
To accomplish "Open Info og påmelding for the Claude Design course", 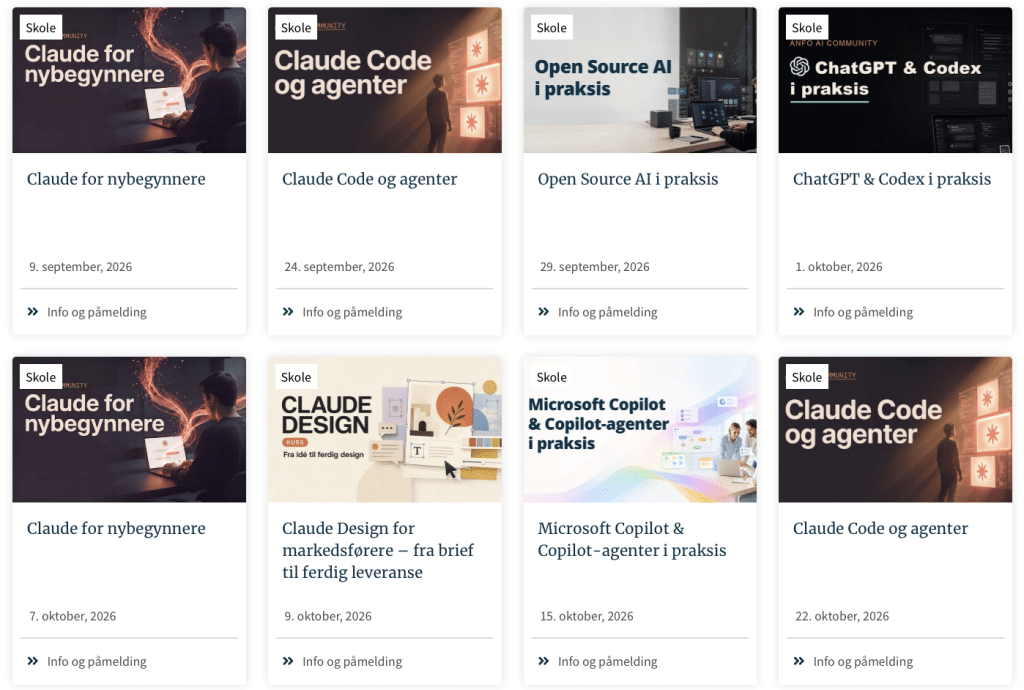I will 352,661.
